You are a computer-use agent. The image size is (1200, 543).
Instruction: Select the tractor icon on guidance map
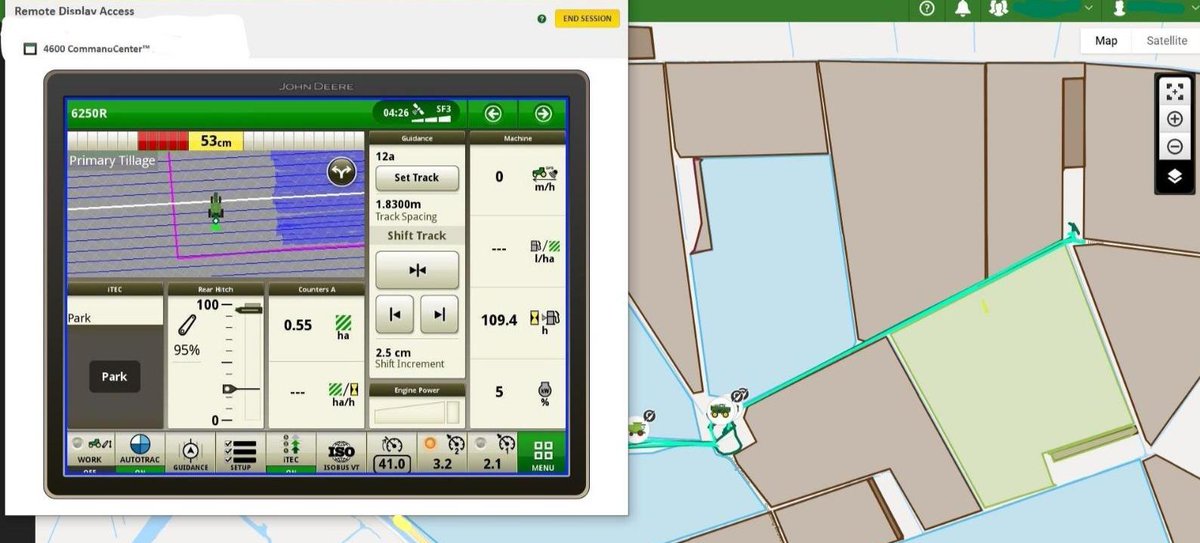coord(215,210)
